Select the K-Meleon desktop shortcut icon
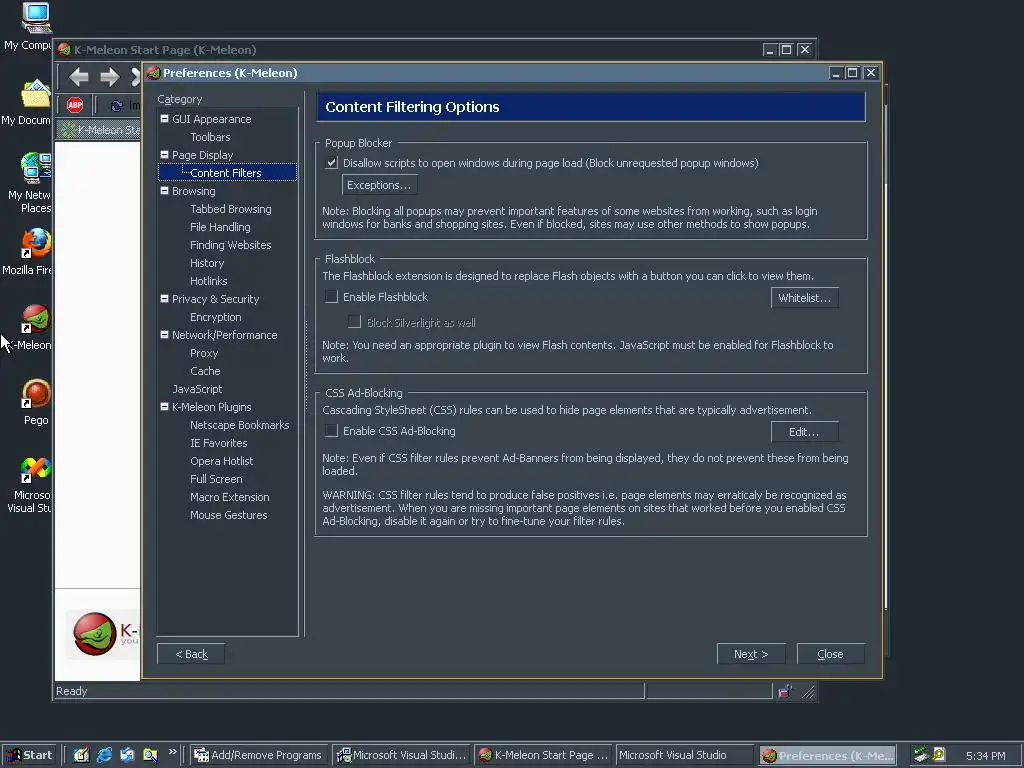The width and height of the screenshot is (1024, 768). coord(35,319)
